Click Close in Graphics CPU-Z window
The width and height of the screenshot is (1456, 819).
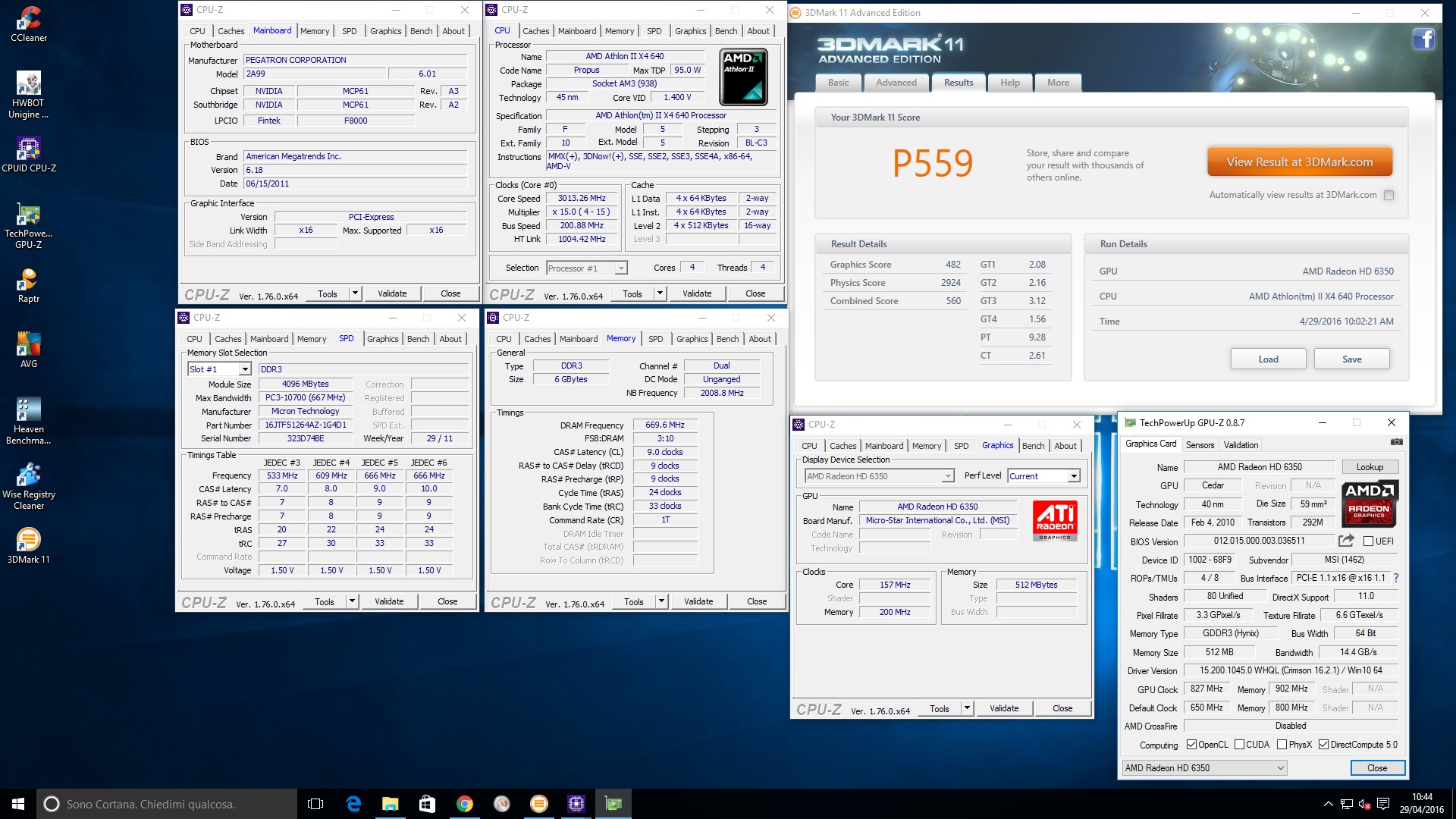tap(1062, 708)
